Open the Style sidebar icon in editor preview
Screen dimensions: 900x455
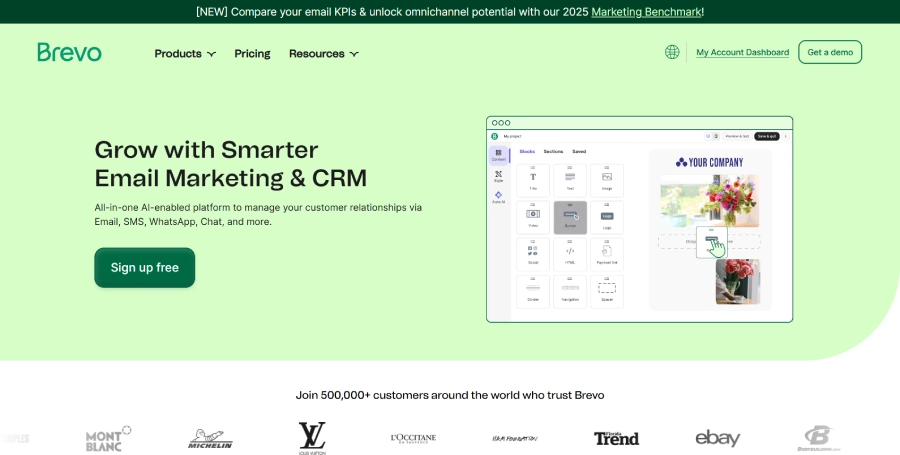pos(498,176)
